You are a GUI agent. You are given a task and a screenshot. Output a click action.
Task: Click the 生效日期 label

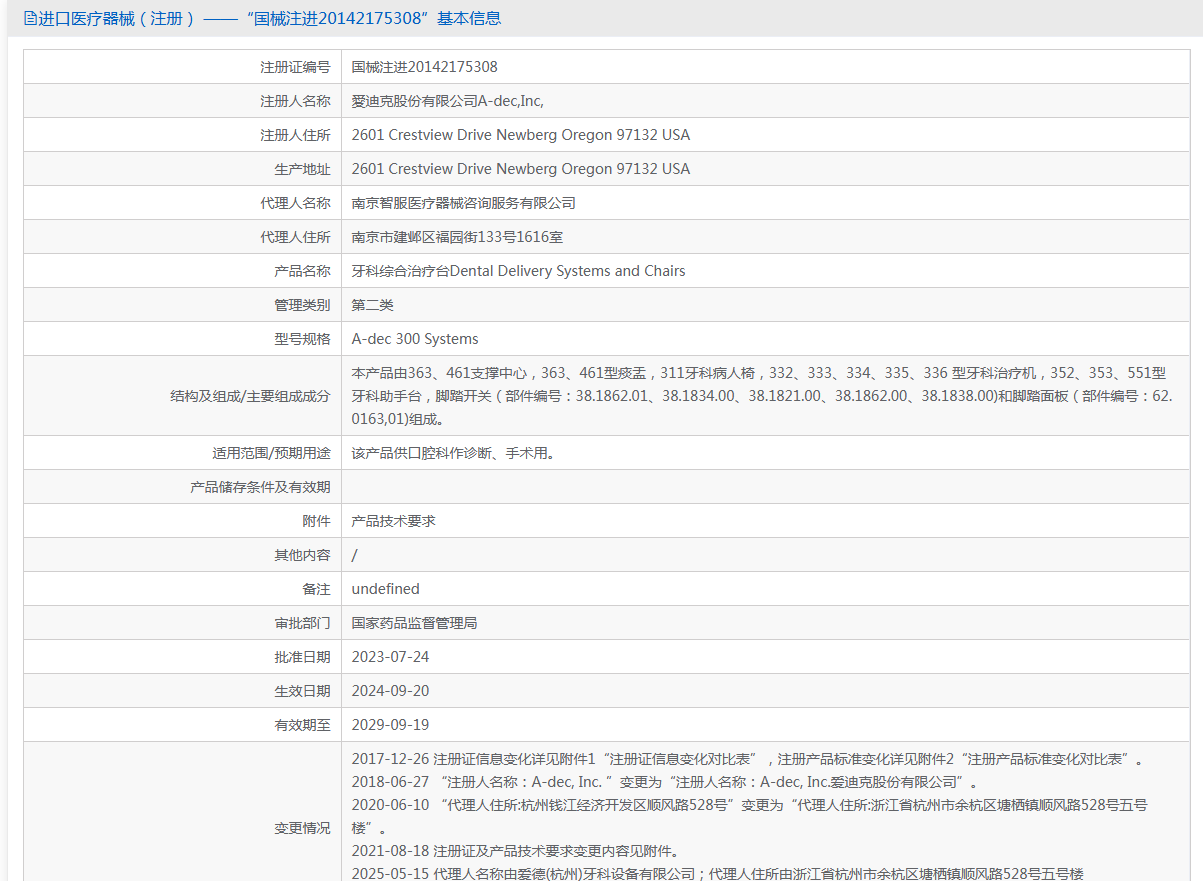(x=302, y=691)
